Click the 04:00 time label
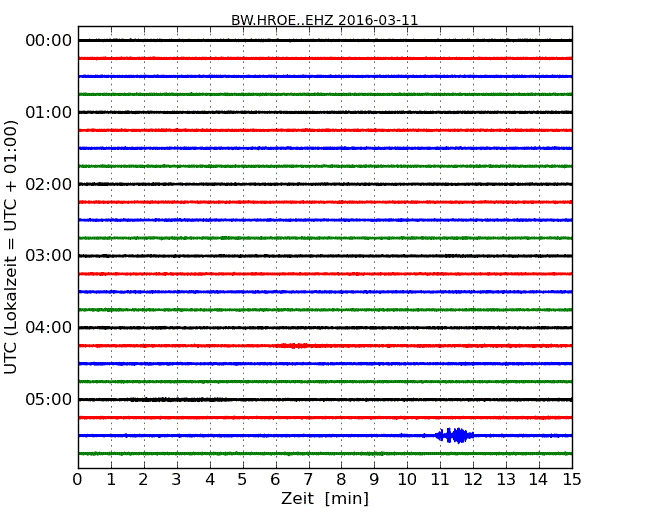Viewport: 650px width, 520px height. tap(49, 328)
